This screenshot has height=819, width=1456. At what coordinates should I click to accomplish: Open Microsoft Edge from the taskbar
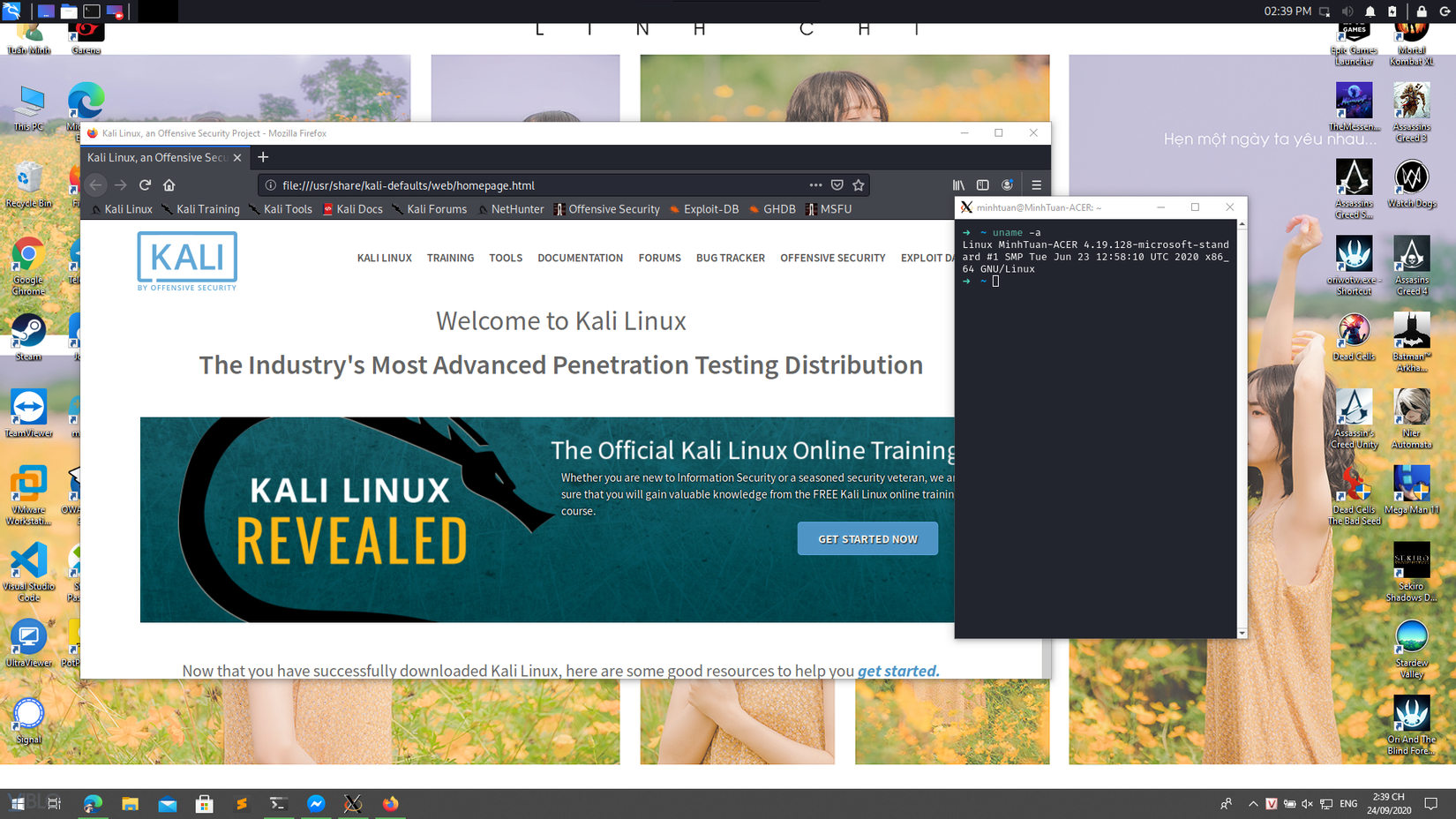point(93,803)
